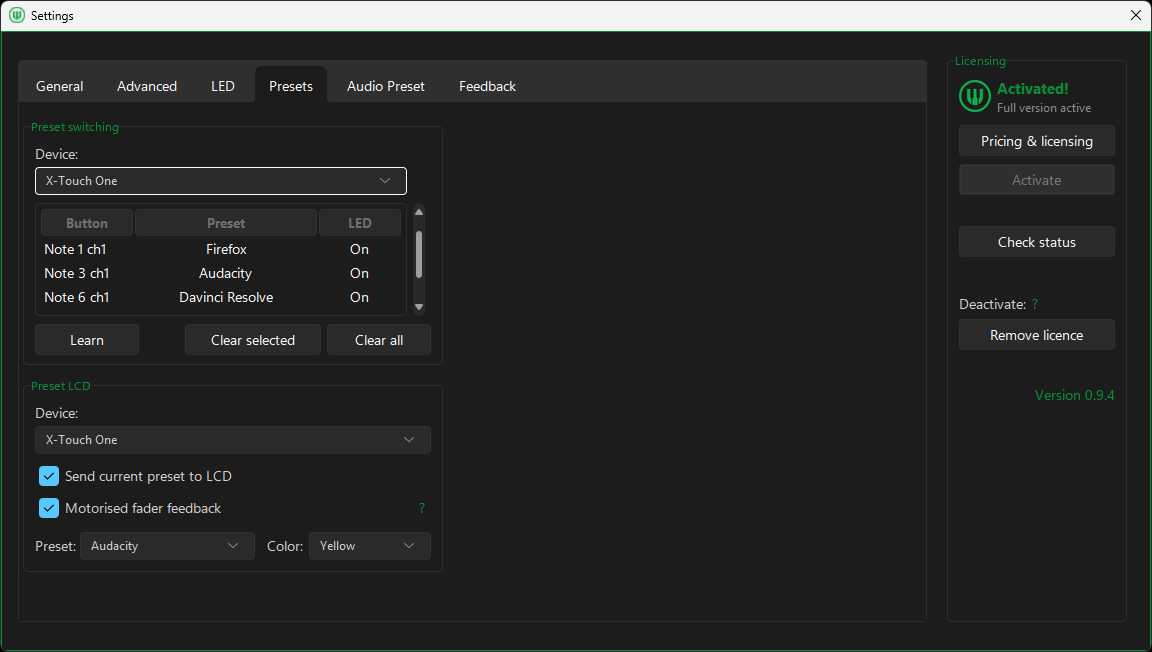Click the disabled Activate button

[x=1037, y=180]
